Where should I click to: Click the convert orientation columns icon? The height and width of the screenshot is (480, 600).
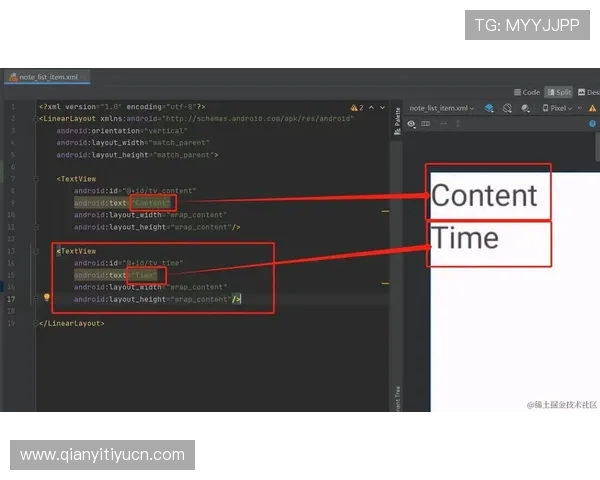(426, 124)
